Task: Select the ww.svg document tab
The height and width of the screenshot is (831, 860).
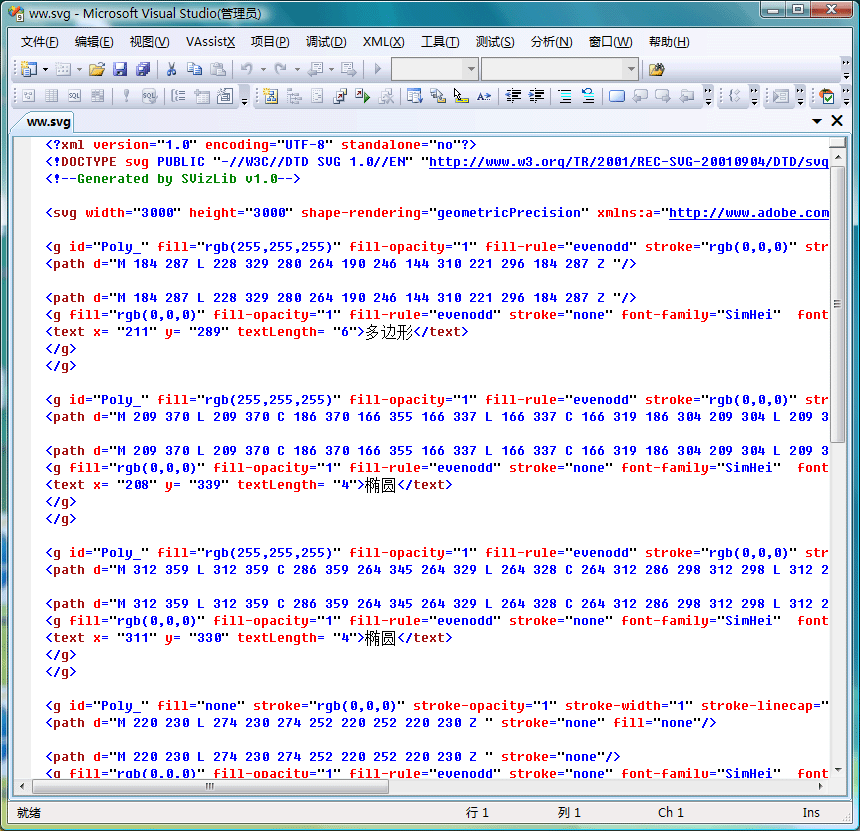Action: [49, 122]
